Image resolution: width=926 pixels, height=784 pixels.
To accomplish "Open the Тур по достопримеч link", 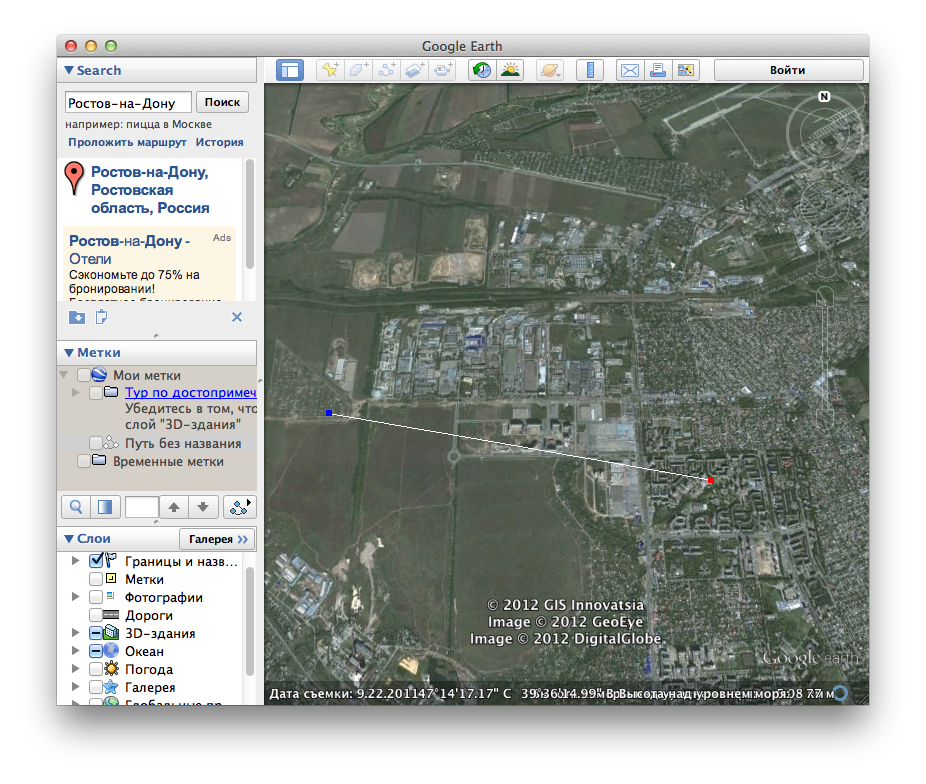I will 191,393.
